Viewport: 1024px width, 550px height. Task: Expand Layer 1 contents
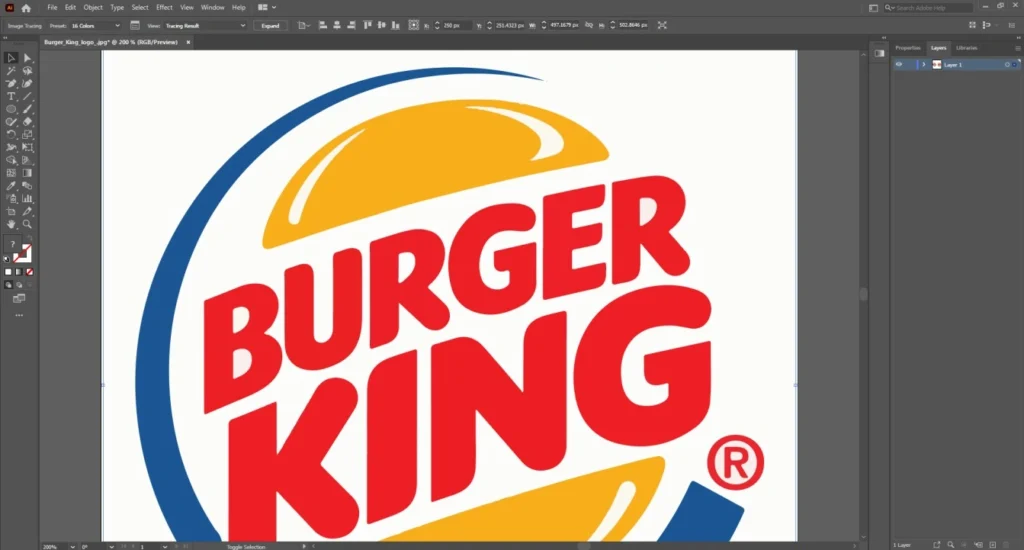[923, 65]
